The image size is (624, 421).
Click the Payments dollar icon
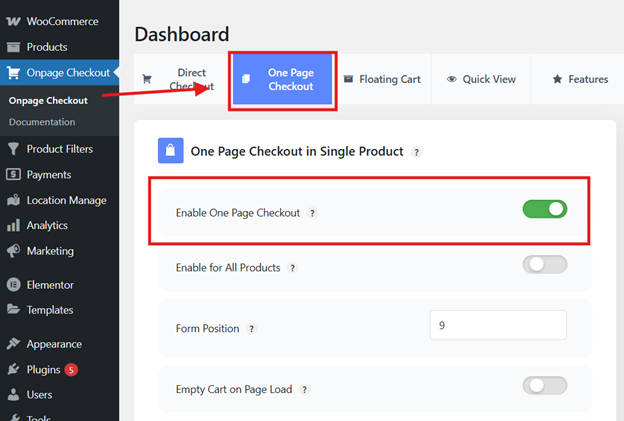click(13, 175)
